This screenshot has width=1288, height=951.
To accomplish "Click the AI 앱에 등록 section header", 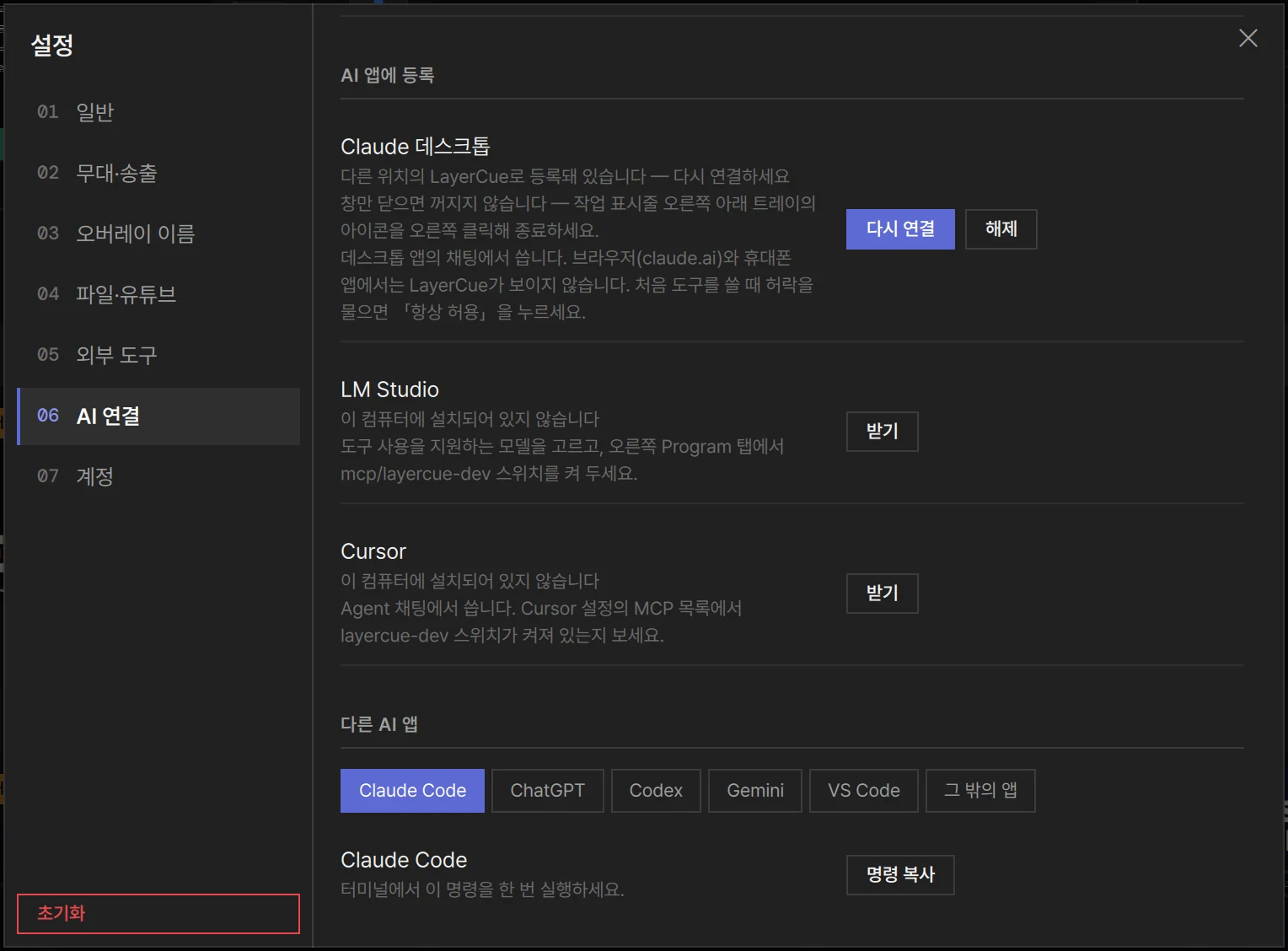I will pos(387,75).
